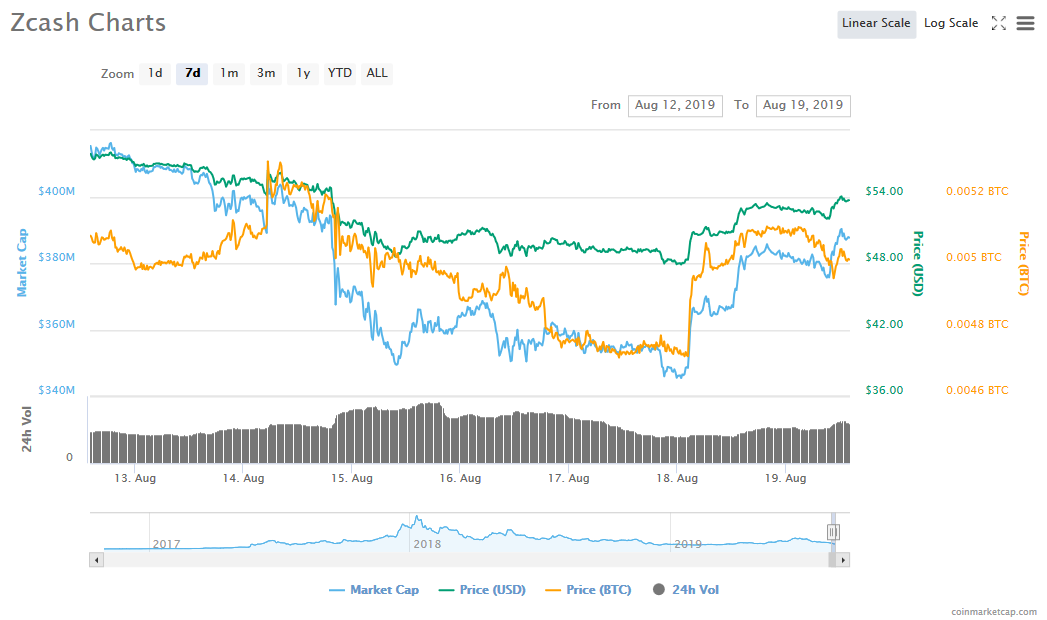Click the 0.0046 BTC axis label
The image size is (1047, 620).
(977, 390)
